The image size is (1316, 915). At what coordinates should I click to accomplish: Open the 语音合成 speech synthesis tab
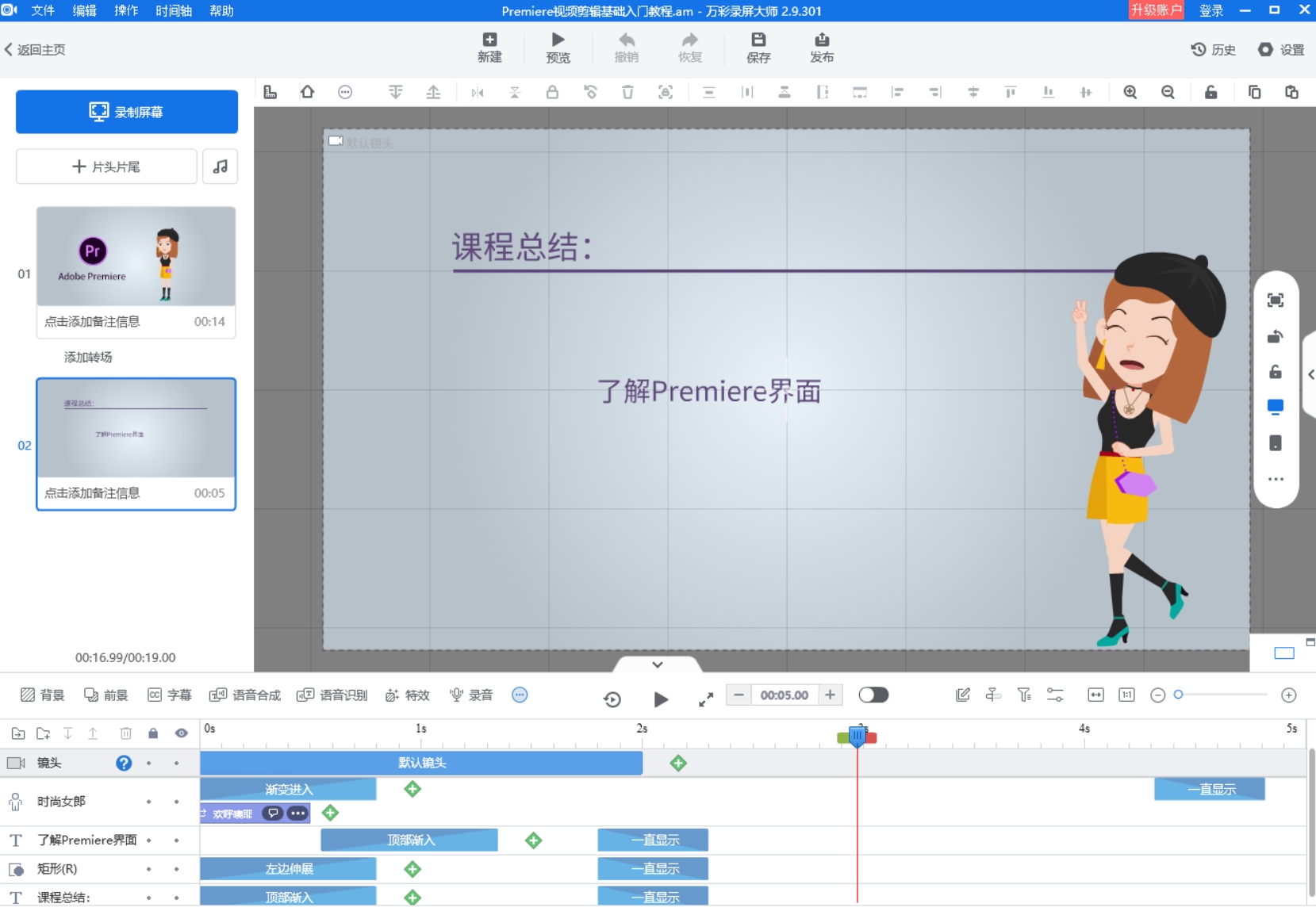(x=245, y=695)
